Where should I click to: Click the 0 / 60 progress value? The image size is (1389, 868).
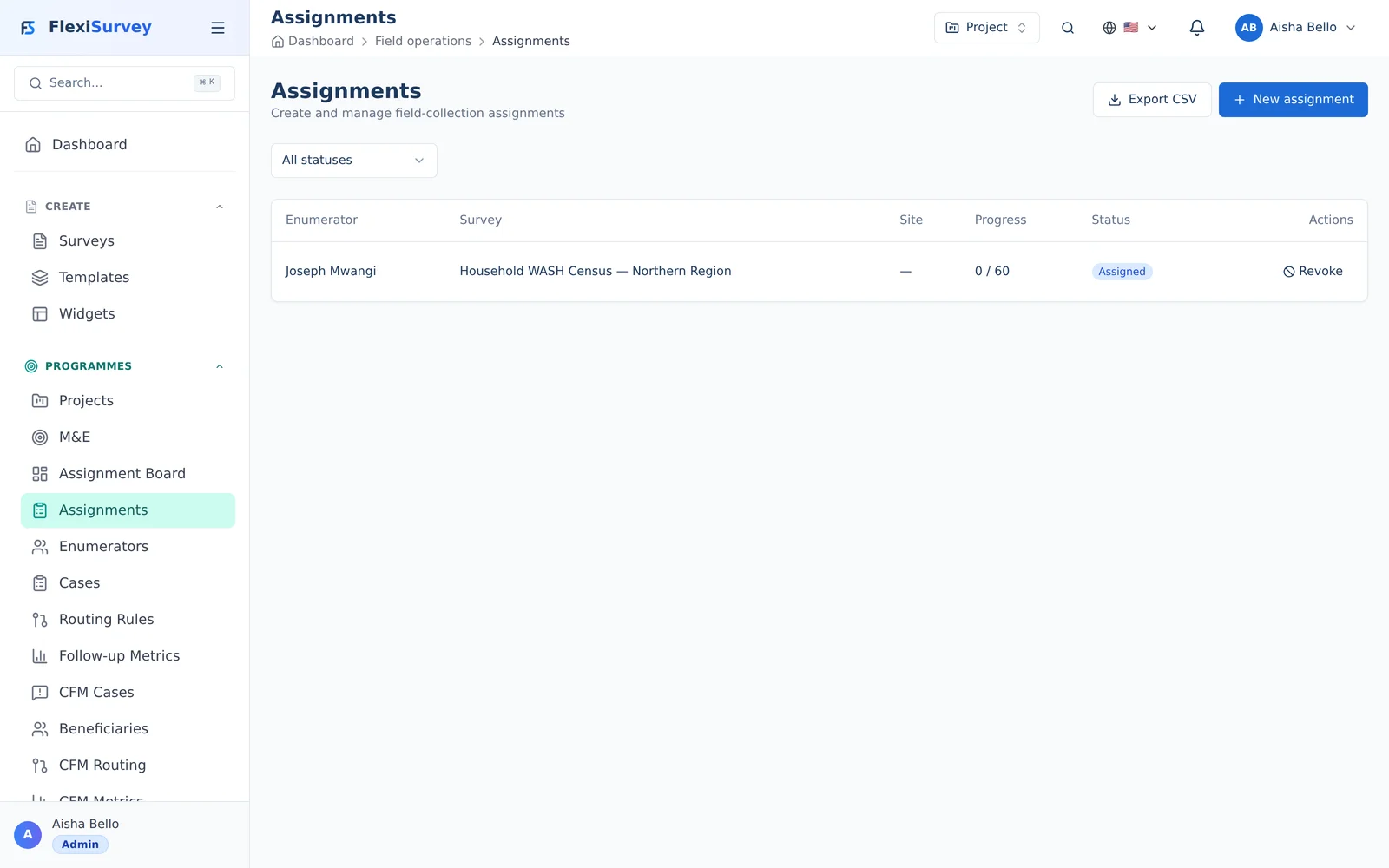click(x=991, y=272)
